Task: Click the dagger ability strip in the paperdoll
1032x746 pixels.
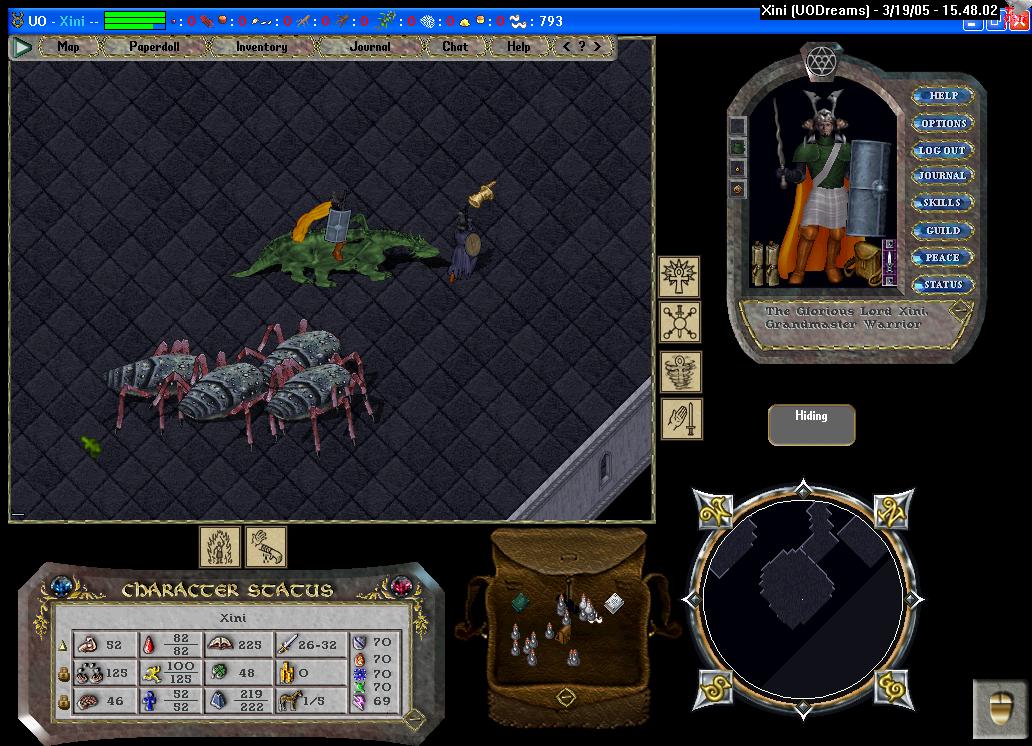Action: [889, 262]
